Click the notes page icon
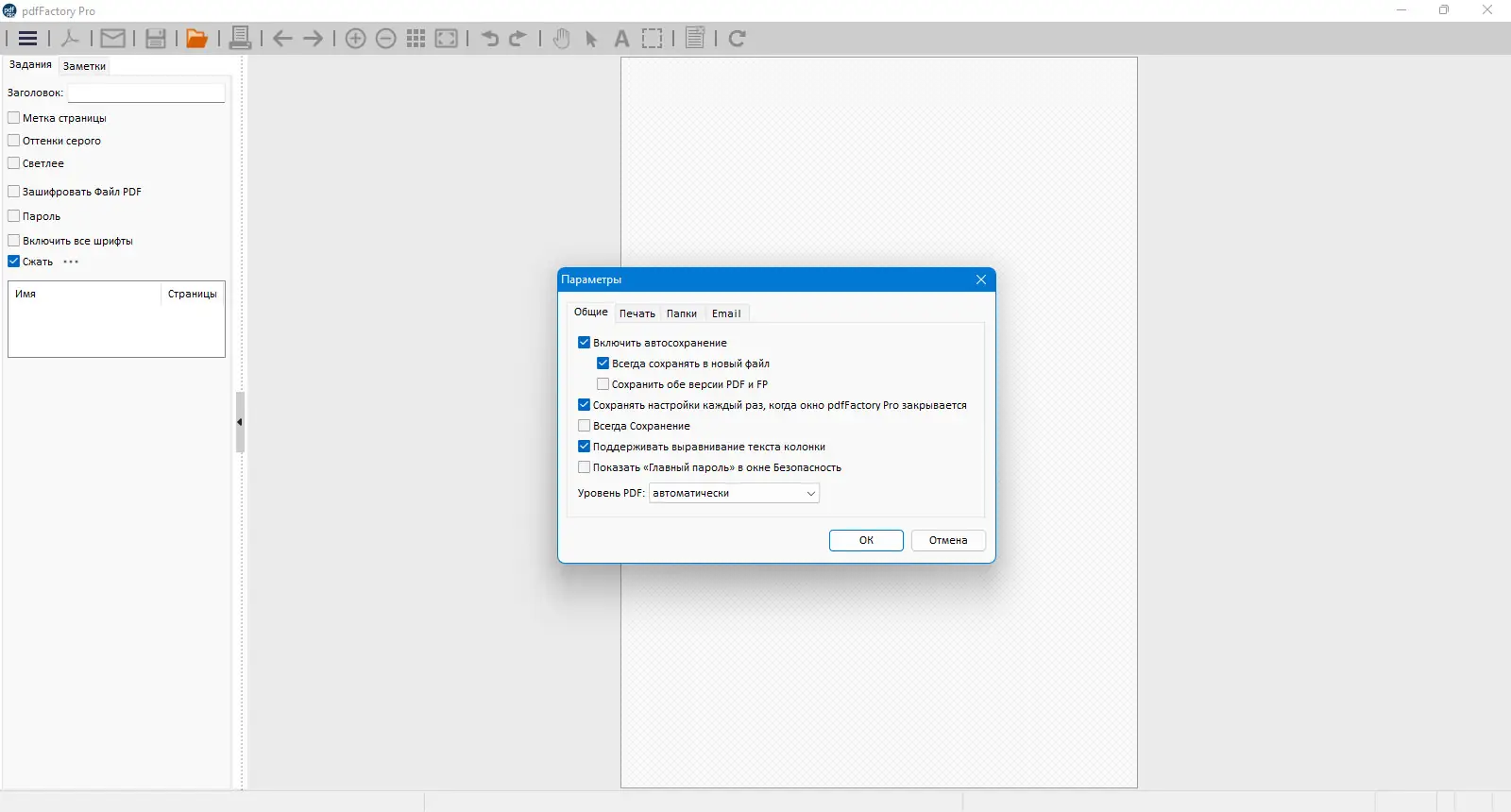This screenshot has height=812, width=1511. (x=695, y=39)
